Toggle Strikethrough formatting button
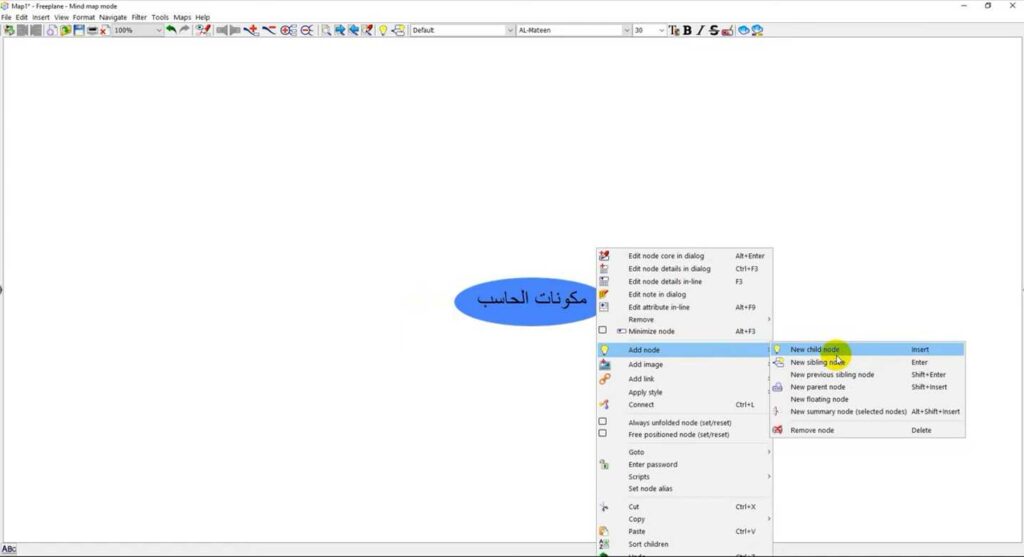 click(x=714, y=30)
